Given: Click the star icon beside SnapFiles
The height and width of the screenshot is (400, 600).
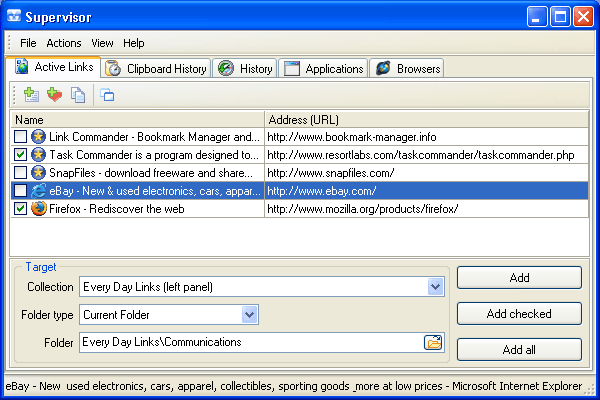Looking at the screenshot, I should pyautogui.click(x=38, y=173).
